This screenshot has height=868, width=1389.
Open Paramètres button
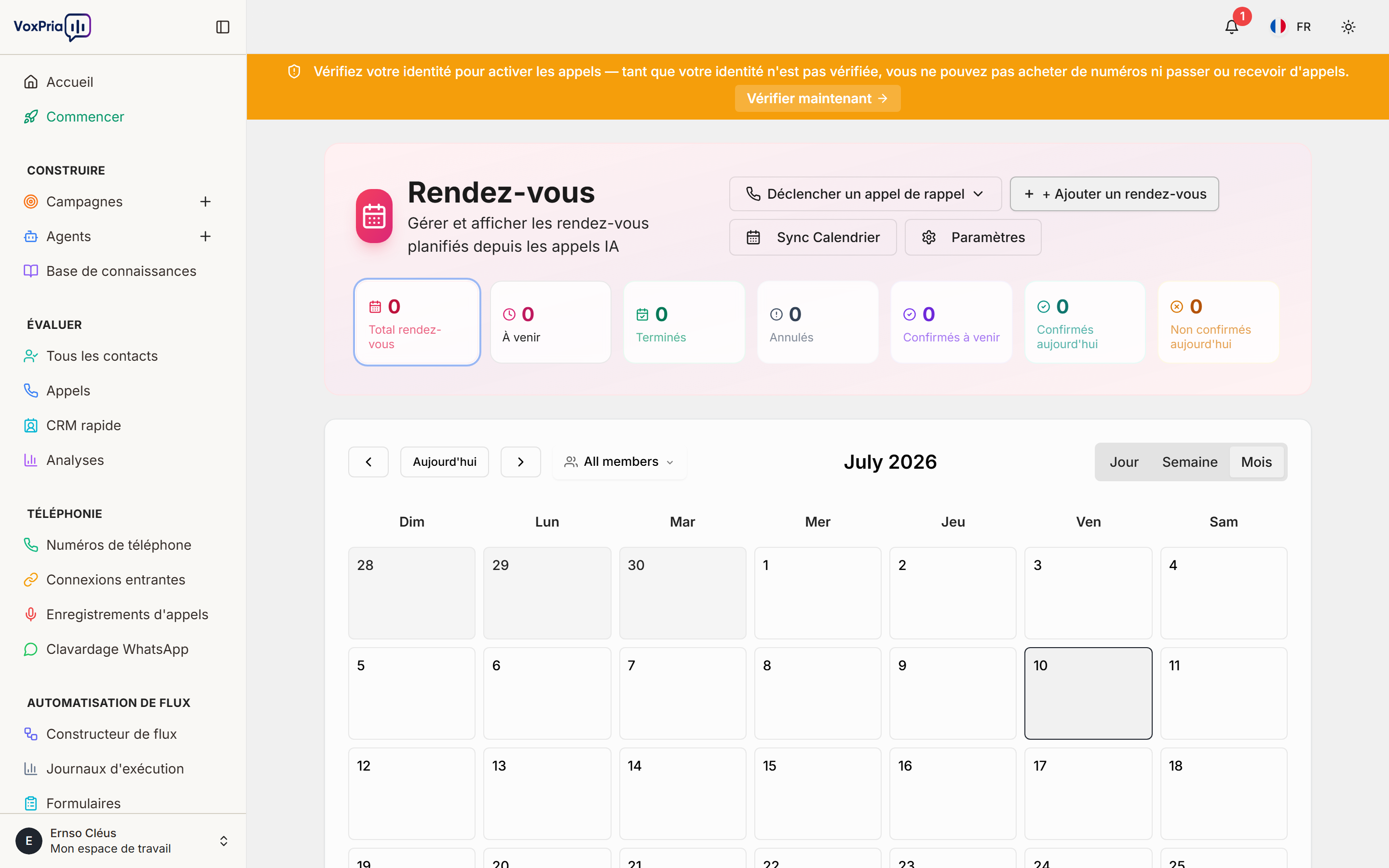pos(973,237)
